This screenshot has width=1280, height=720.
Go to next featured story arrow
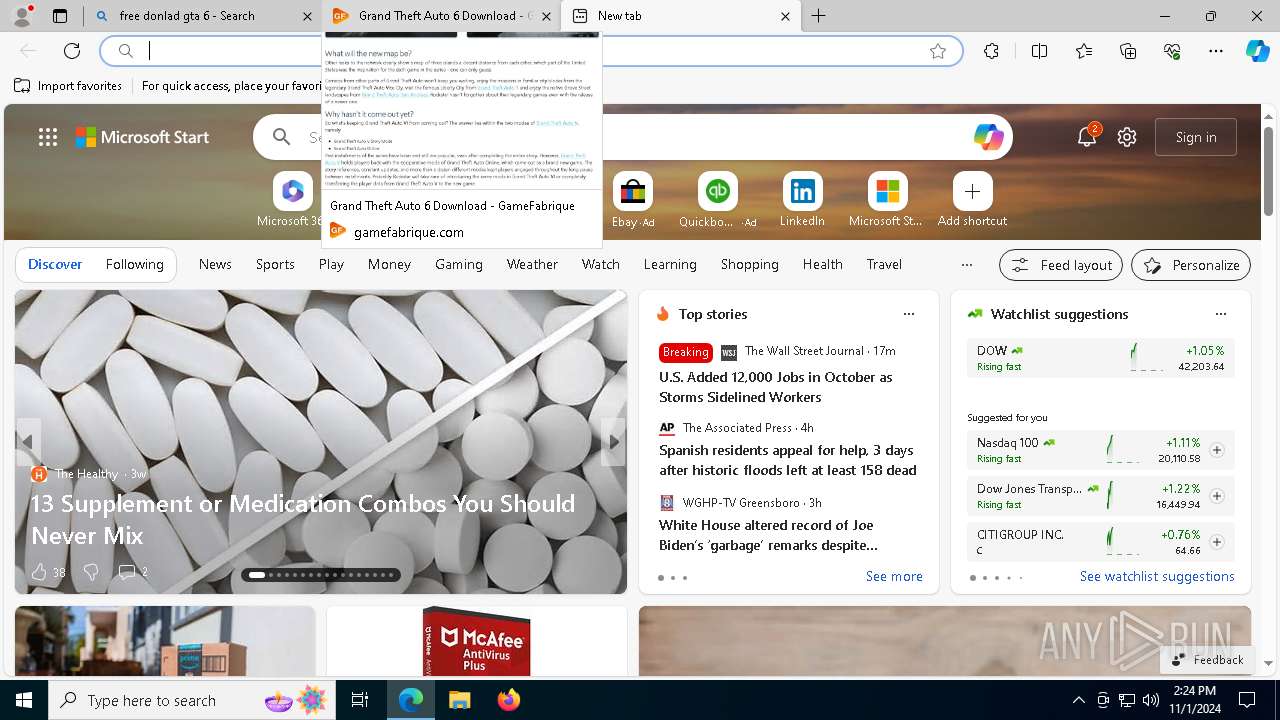613,442
